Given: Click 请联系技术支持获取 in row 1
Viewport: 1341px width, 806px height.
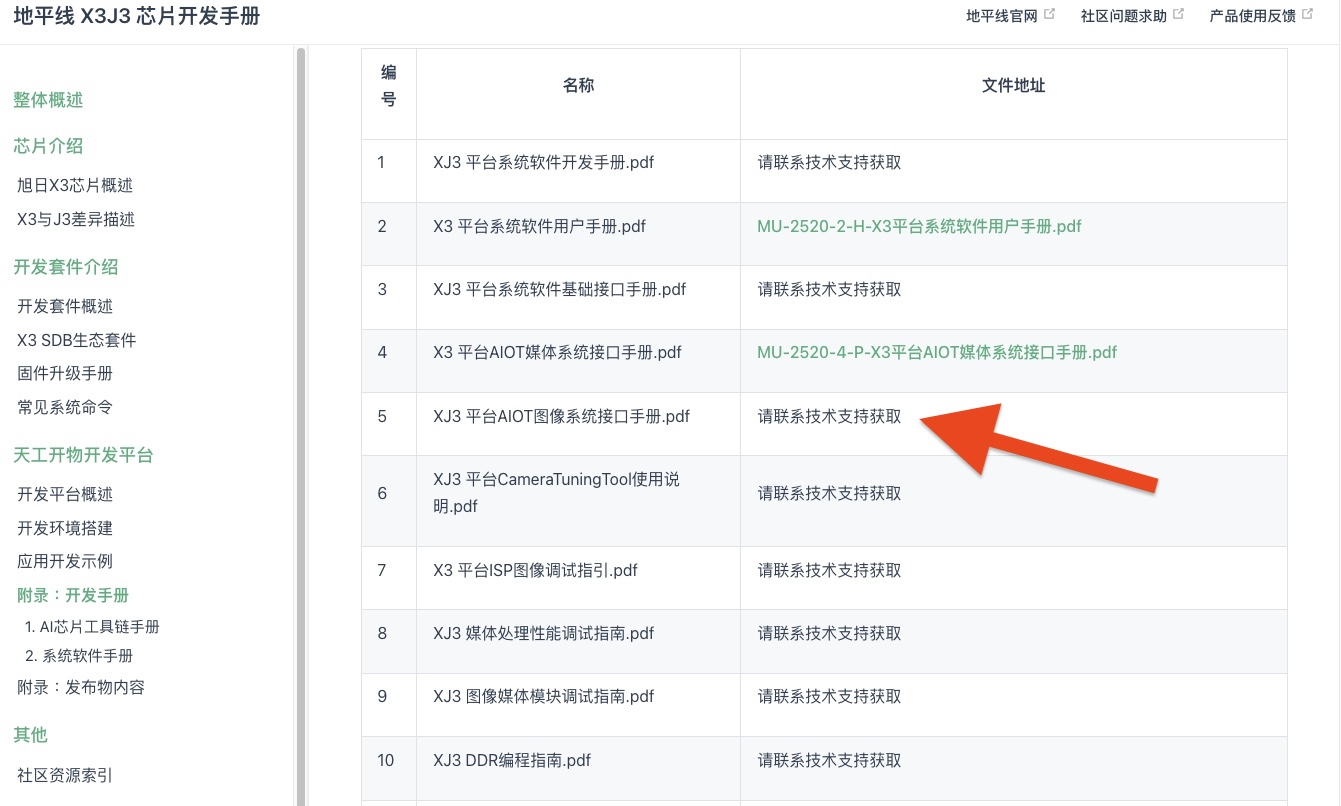Looking at the screenshot, I should point(829,162).
